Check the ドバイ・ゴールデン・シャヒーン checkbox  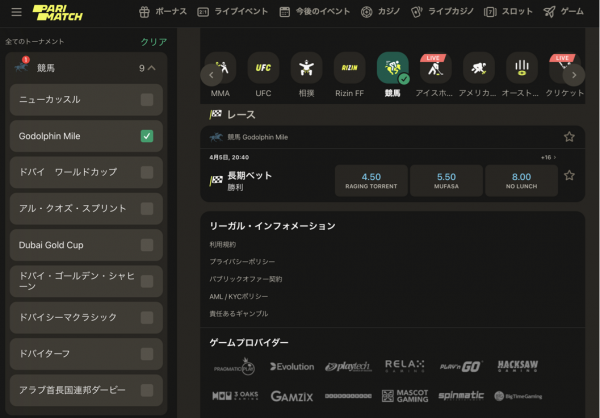tap(147, 281)
